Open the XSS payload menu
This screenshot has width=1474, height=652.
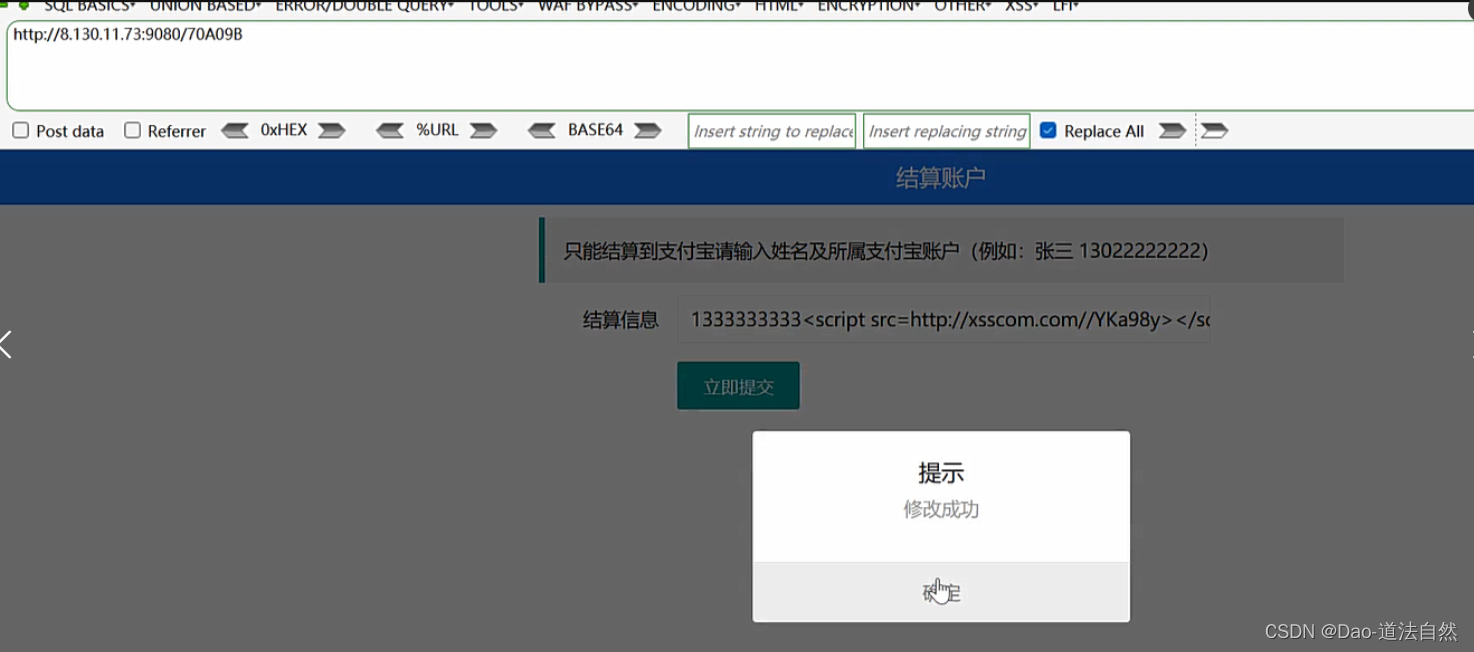1022,6
